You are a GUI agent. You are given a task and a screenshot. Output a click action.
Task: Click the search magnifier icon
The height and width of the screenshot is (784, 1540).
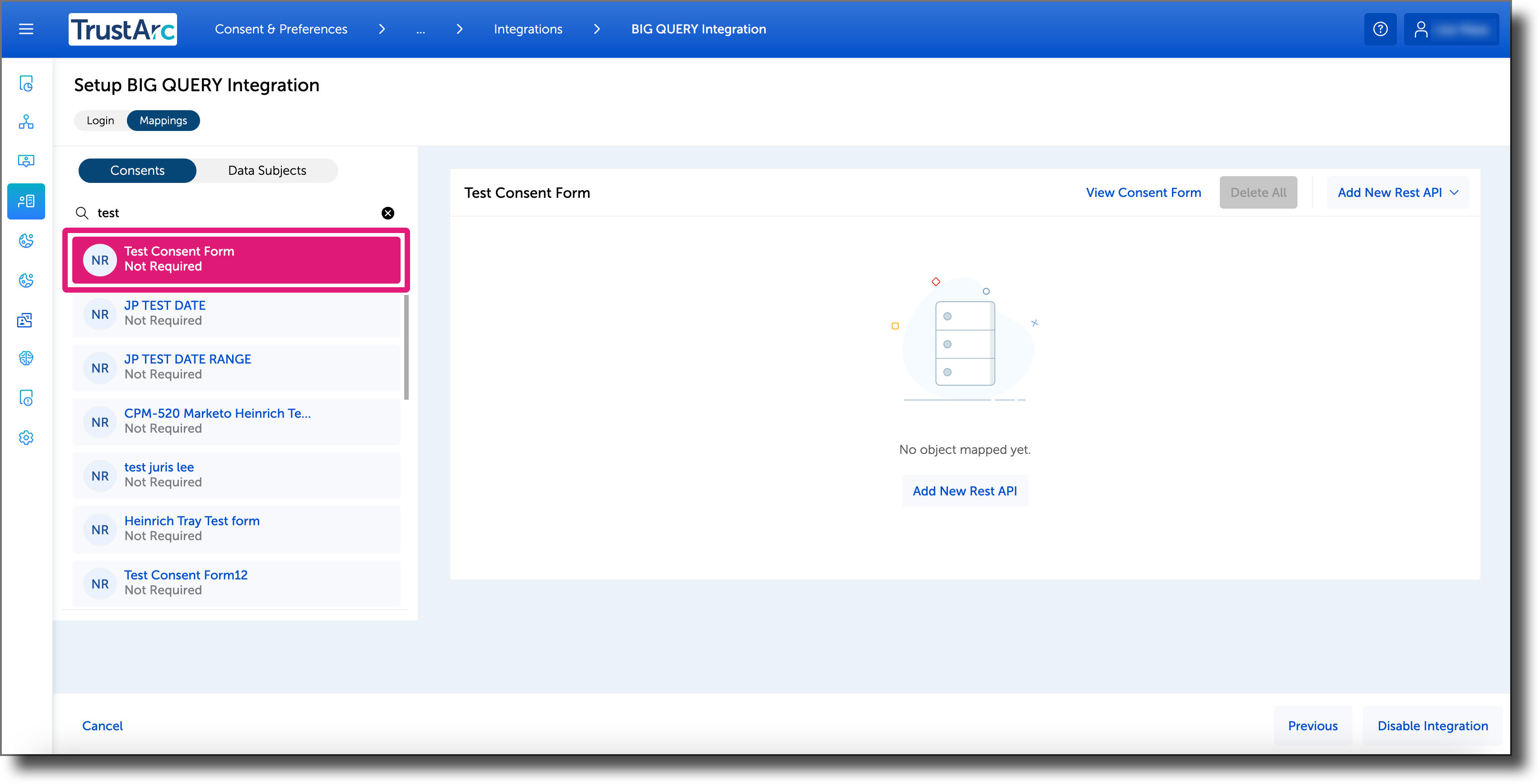[x=82, y=213]
